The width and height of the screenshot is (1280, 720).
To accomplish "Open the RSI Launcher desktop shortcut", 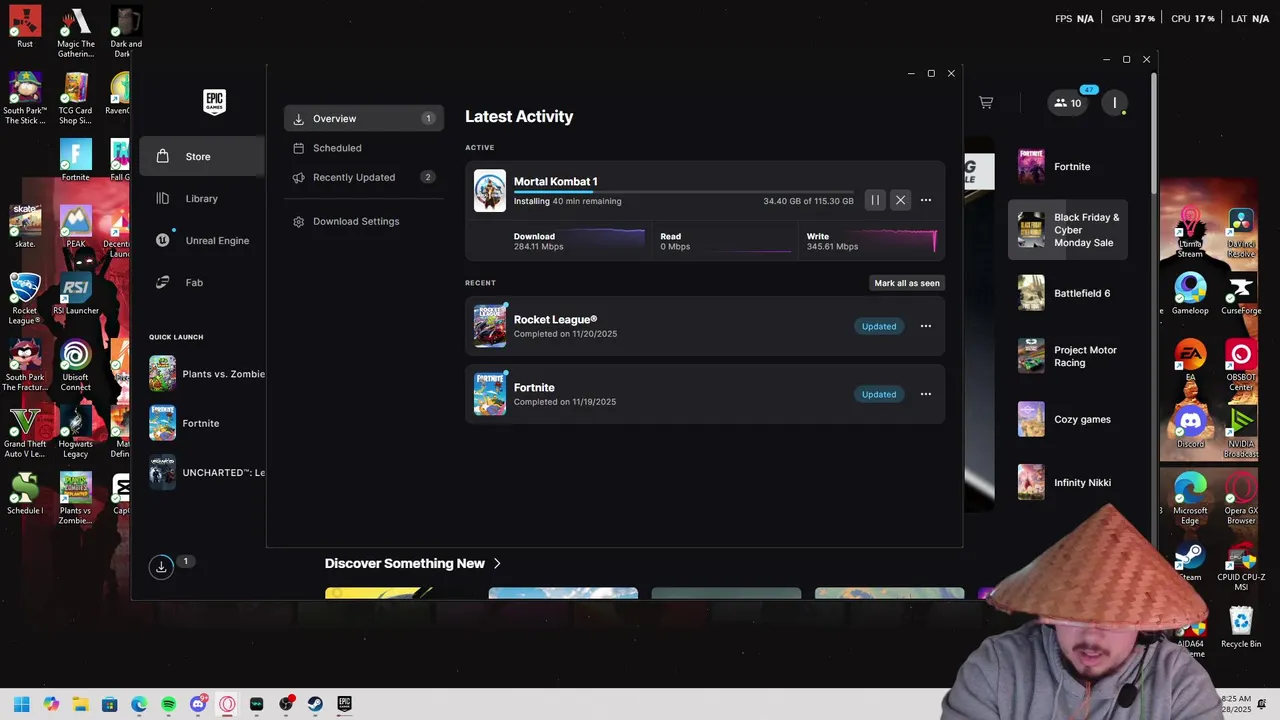I will [x=76, y=294].
